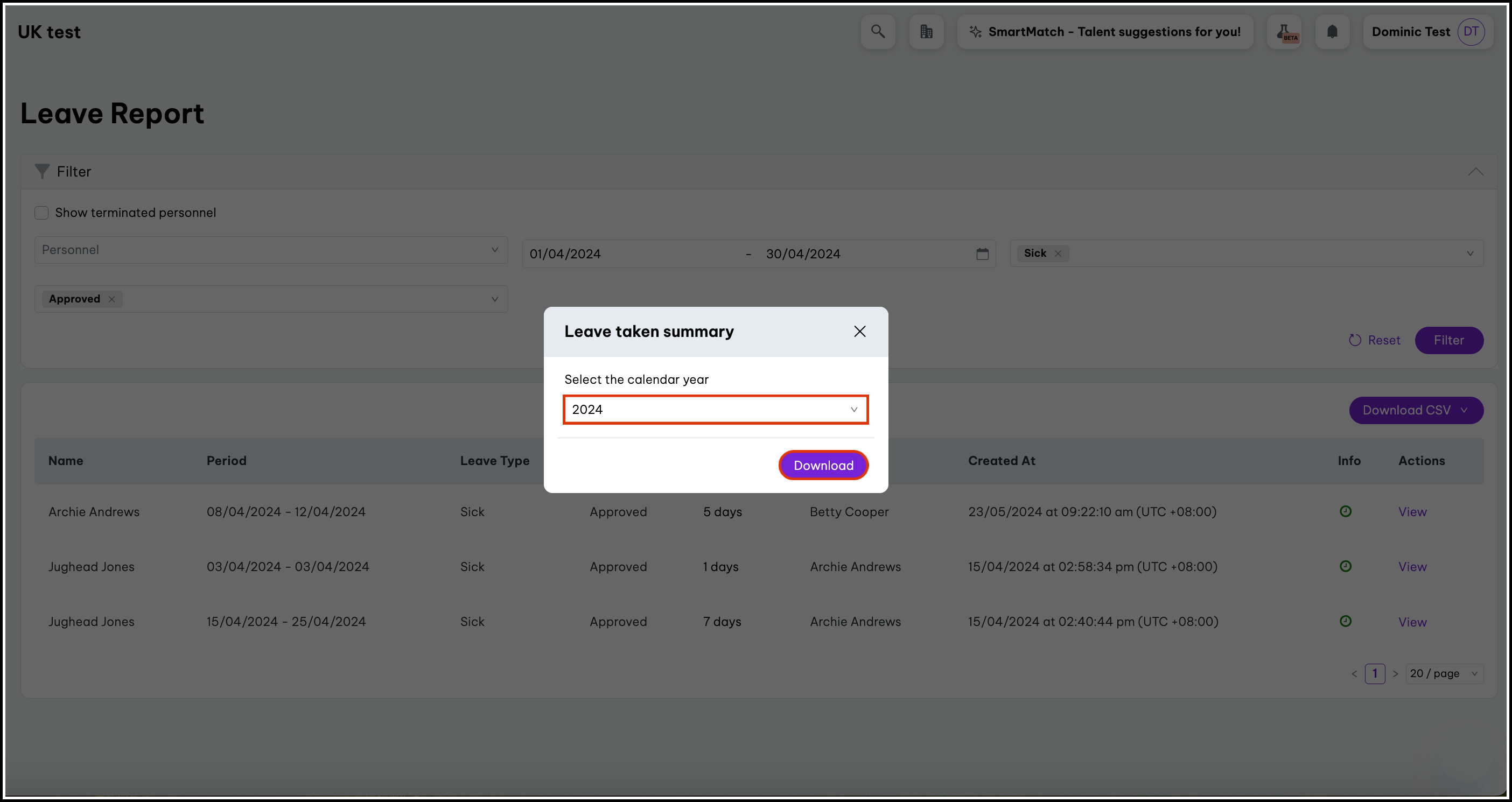Click the purple Filter button
This screenshot has width=1512, height=802.
[1448, 340]
